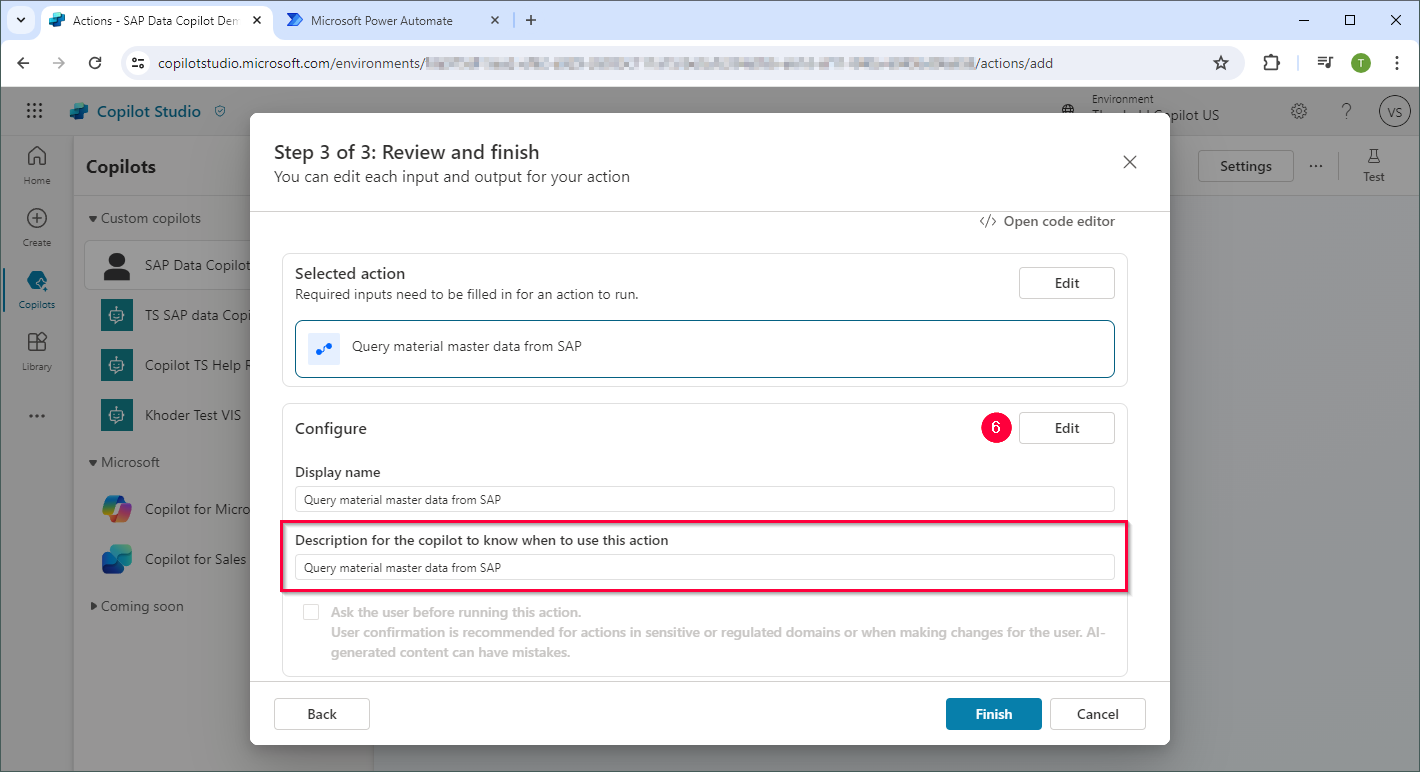Open a new browser tab
Screen dimensions: 1420x772
pyautogui.click(x=531, y=20)
